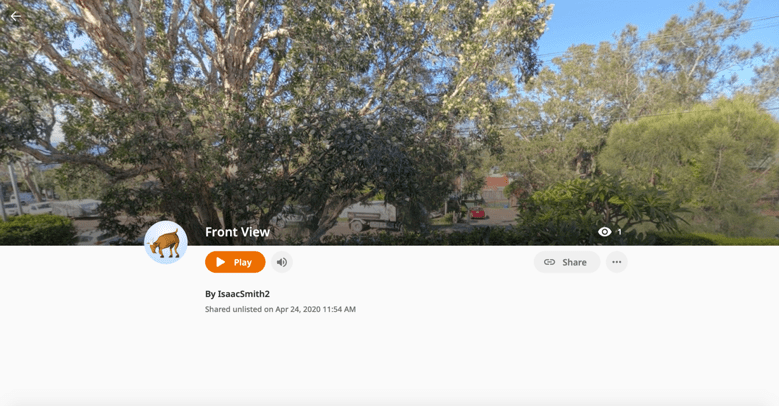Click the word By before the author name
The width and height of the screenshot is (779, 406).
tap(210, 294)
